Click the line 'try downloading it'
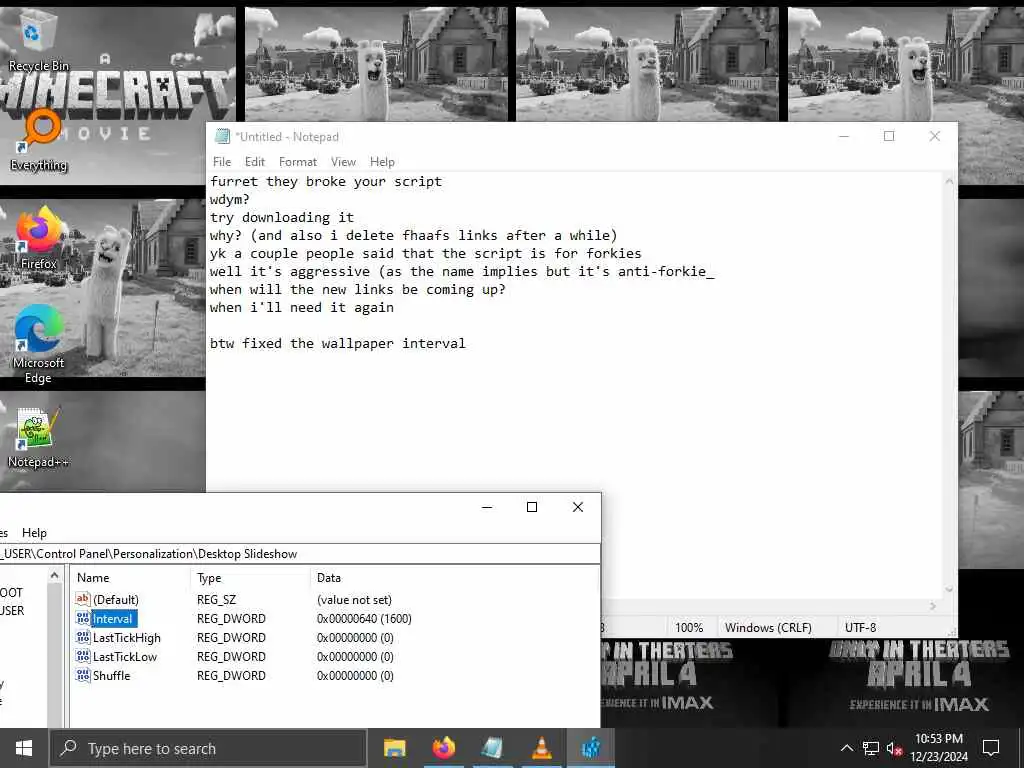1024x768 pixels. [281, 217]
